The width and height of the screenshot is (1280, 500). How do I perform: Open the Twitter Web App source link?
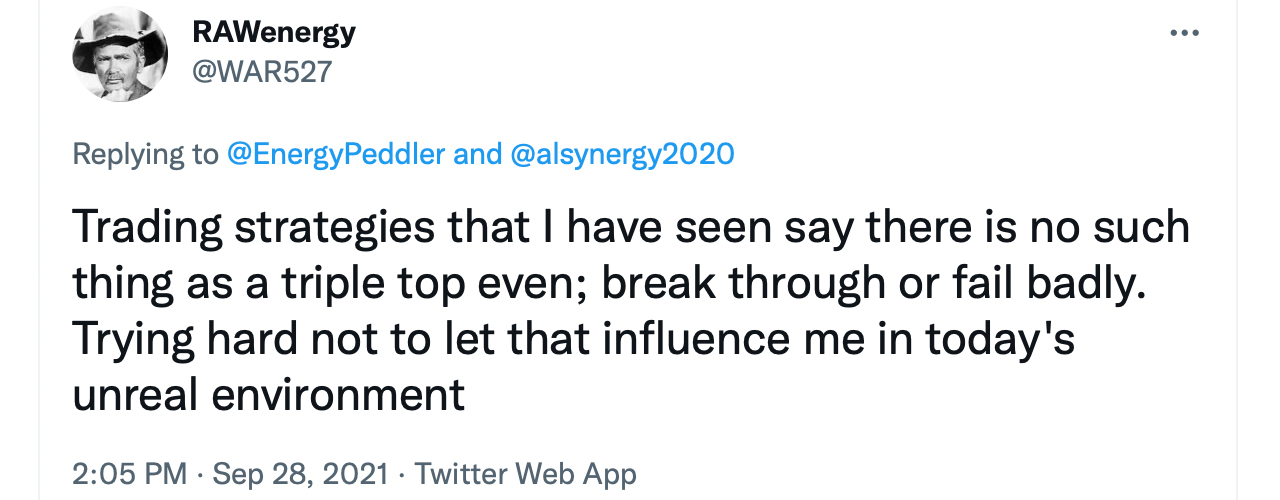pos(525,474)
